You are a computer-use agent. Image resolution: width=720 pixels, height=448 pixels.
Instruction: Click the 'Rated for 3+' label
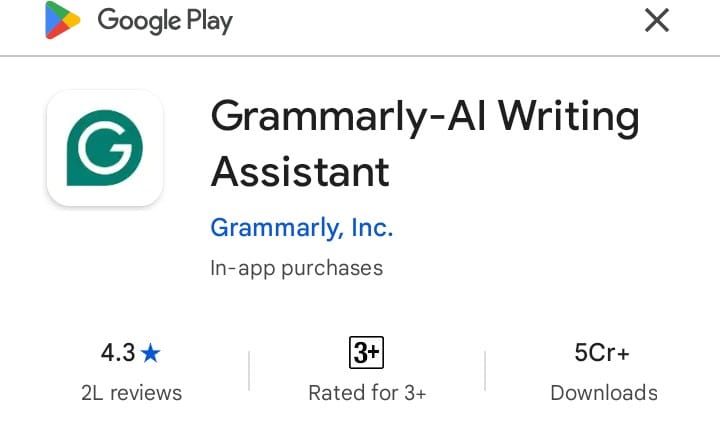[367, 393]
